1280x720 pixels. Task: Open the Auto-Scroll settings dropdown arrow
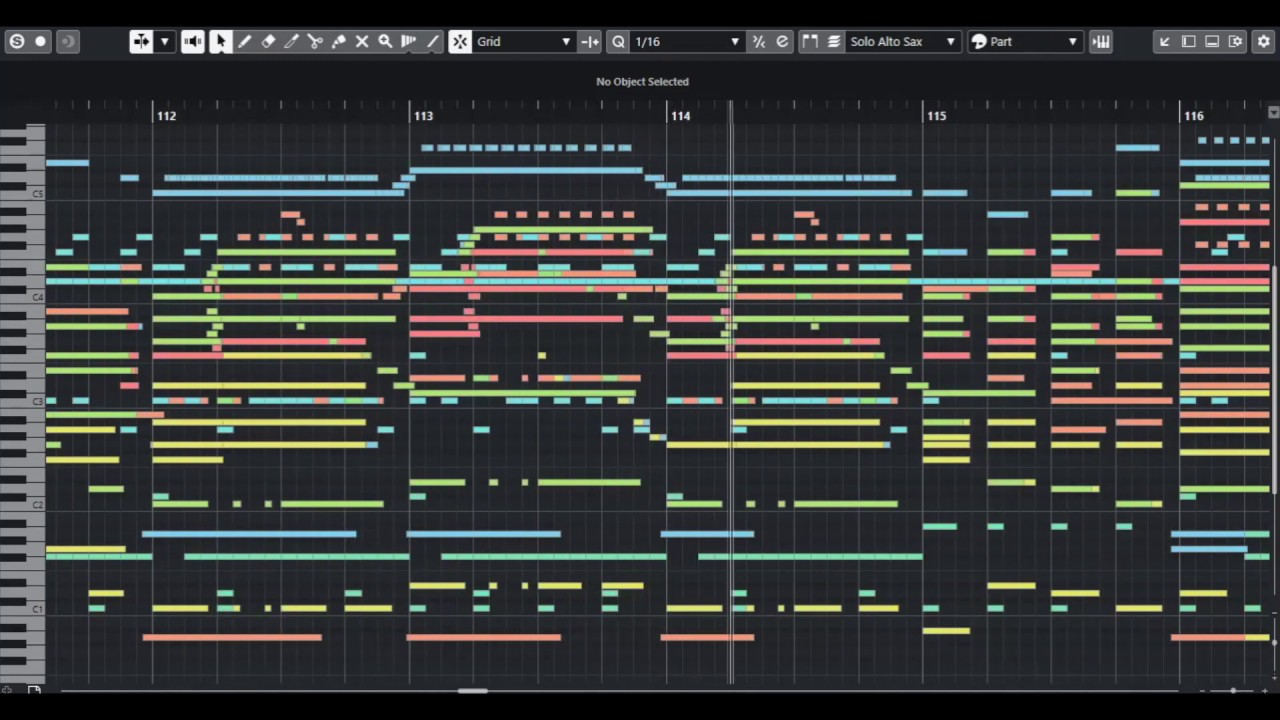click(x=164, y=41)
